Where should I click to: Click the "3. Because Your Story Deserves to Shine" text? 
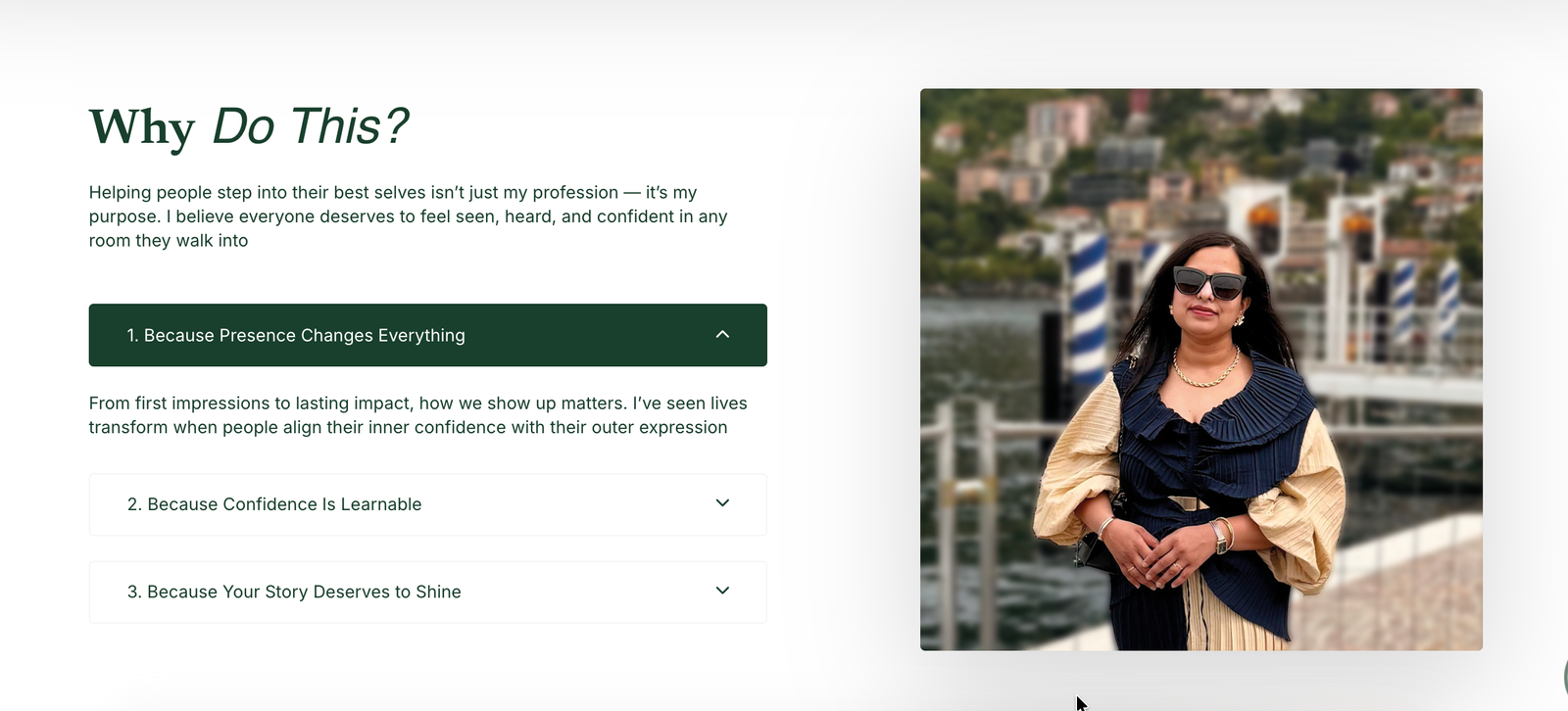click(x=294, y=592)
